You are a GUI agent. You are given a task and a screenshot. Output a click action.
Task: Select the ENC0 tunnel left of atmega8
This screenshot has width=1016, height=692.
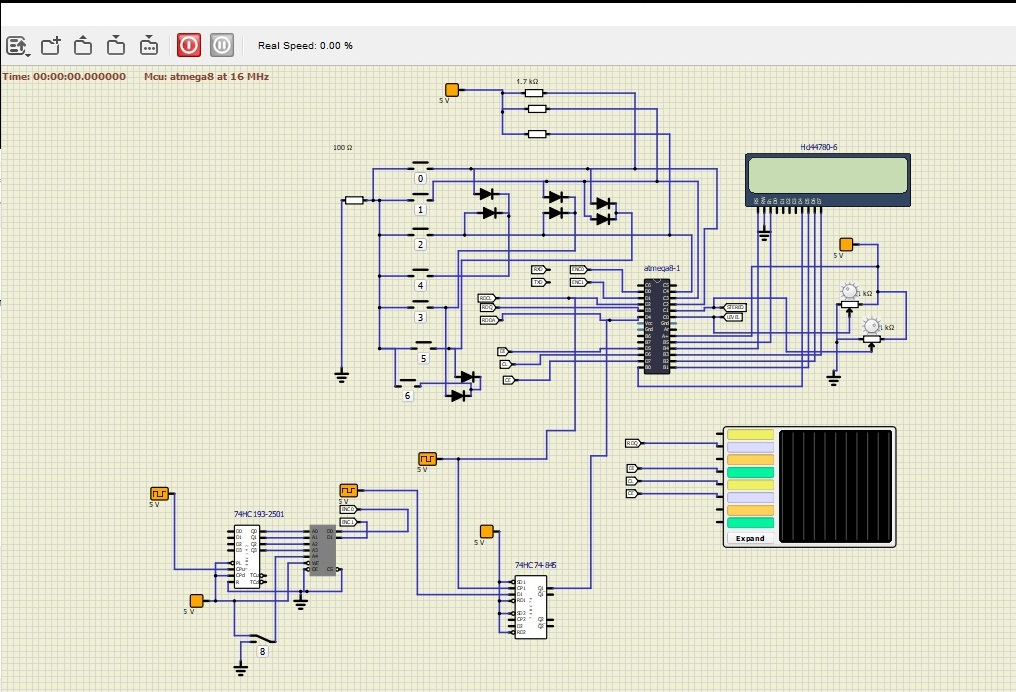(579, 269)
